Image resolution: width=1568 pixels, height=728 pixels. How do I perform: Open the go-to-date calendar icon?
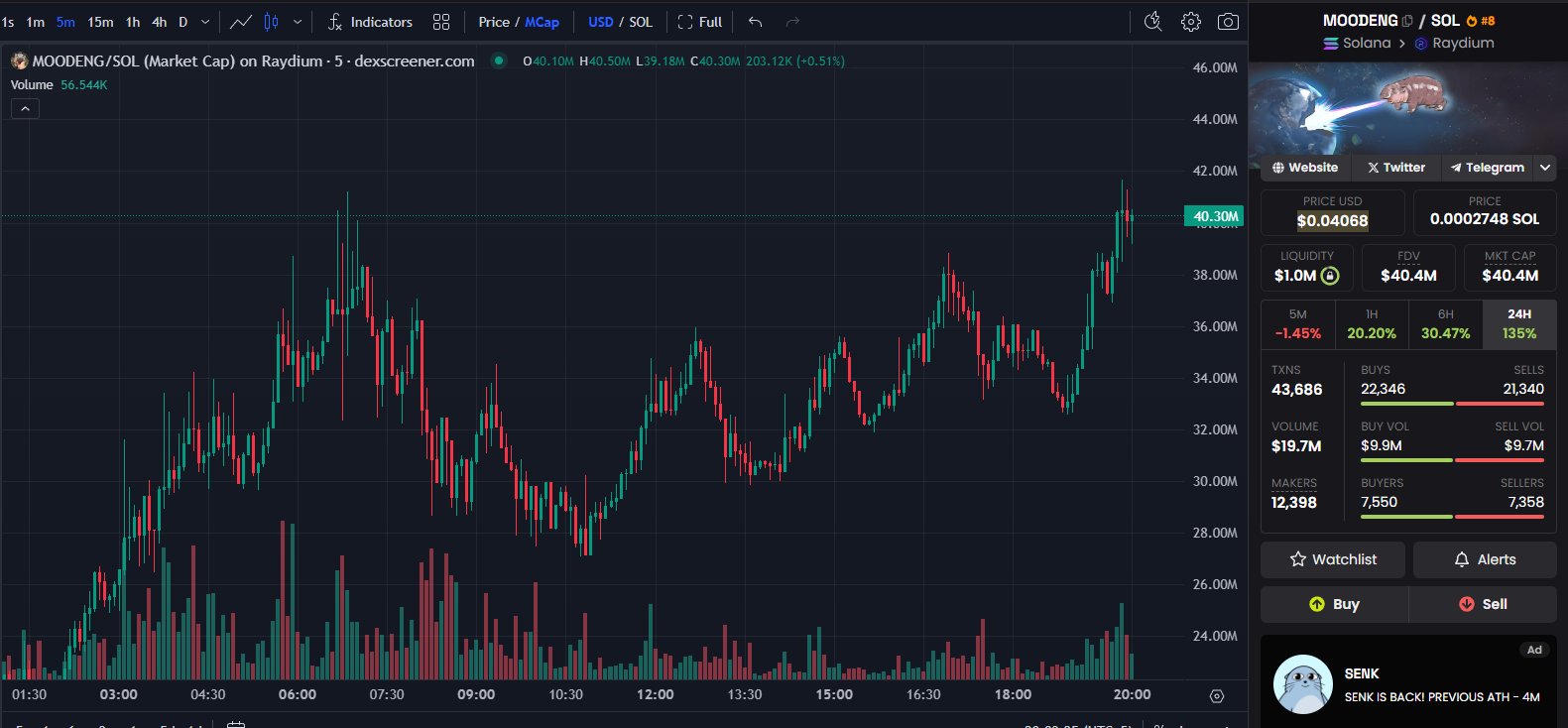click(236, 724)
